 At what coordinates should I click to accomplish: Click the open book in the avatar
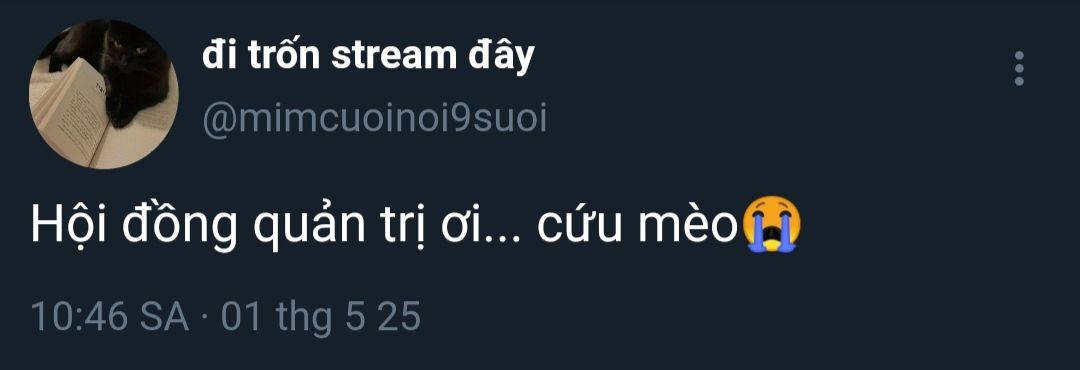tap(74, 114)
